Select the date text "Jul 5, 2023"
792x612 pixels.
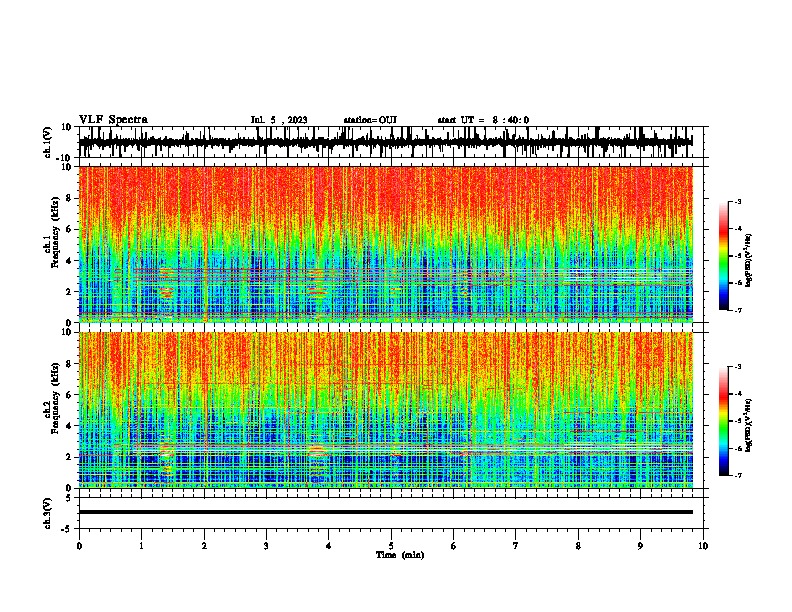tap(279, 120)
